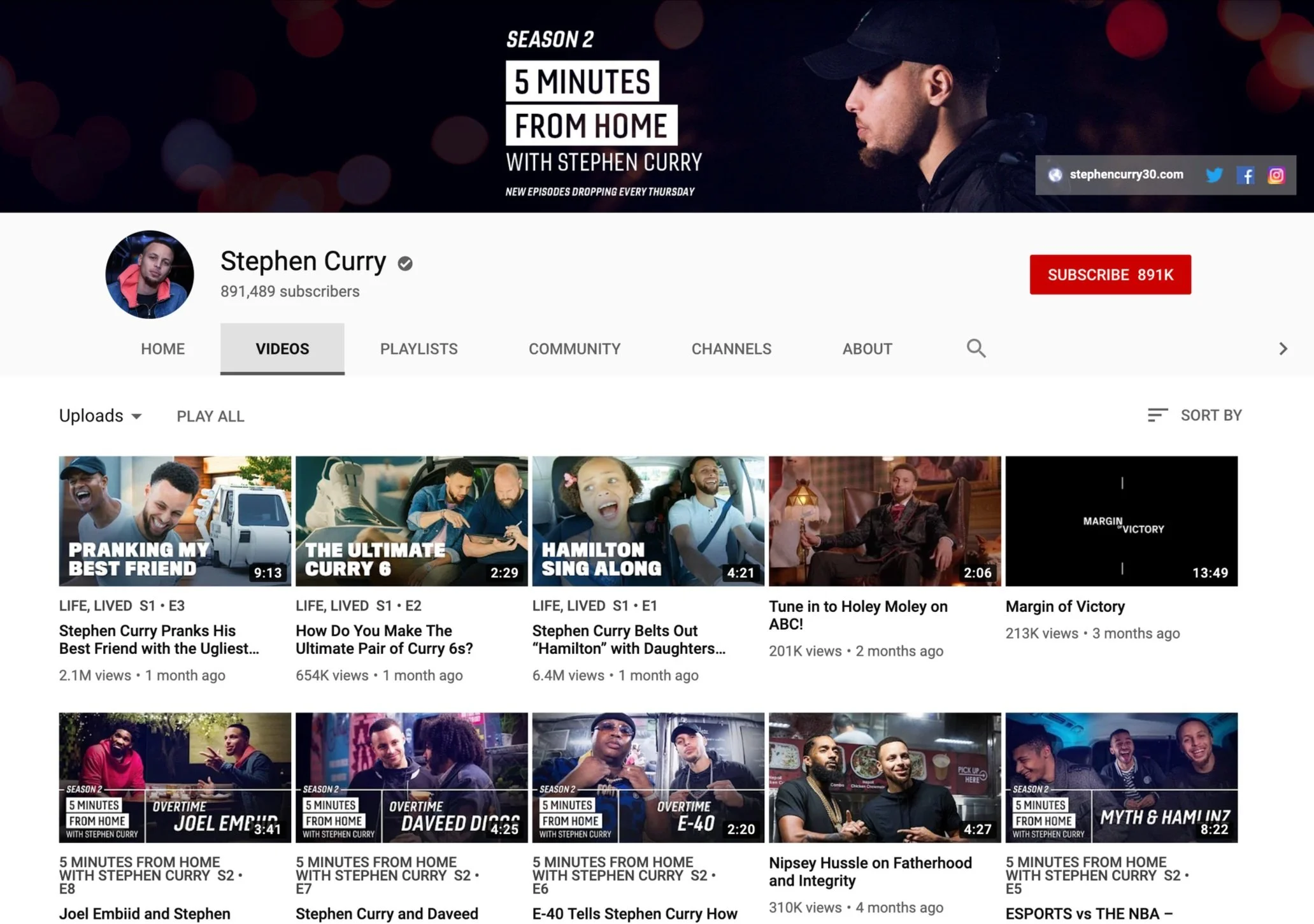Screen dimensions: 1314x924
Task: Open the Sort By menu
Action: [1210, 415]
